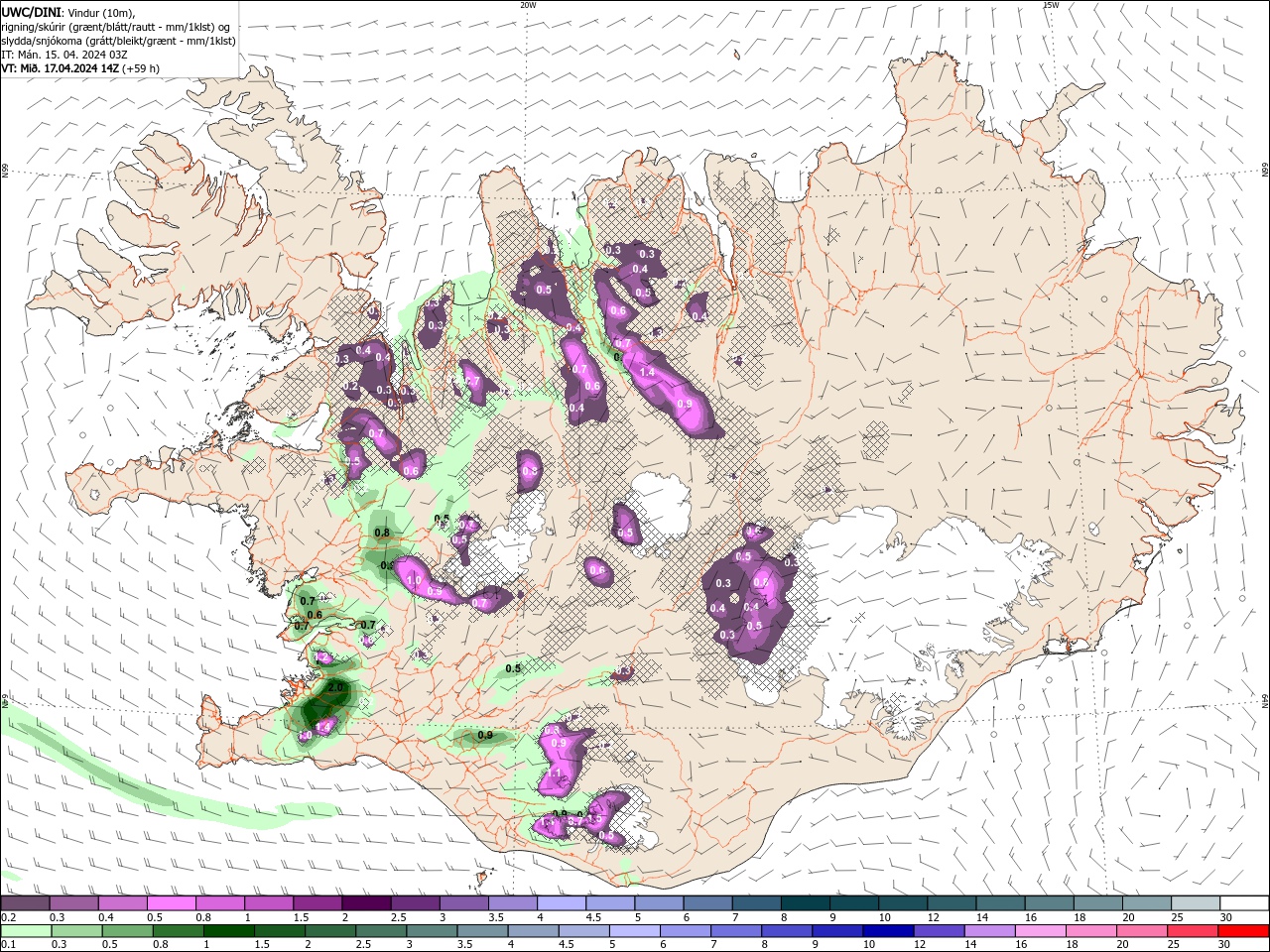Click the black '0.8' rainfall value on map
The image size is (1270, 952).
coord(382,533)
